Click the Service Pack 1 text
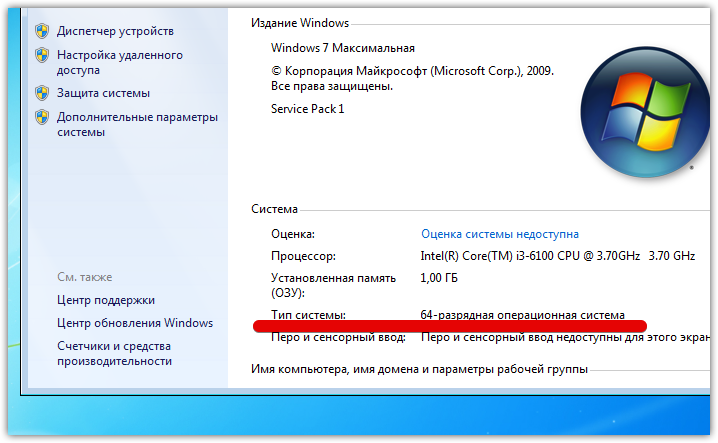The width and height of the screenshot is (718, 443). (x=307, y=109)
